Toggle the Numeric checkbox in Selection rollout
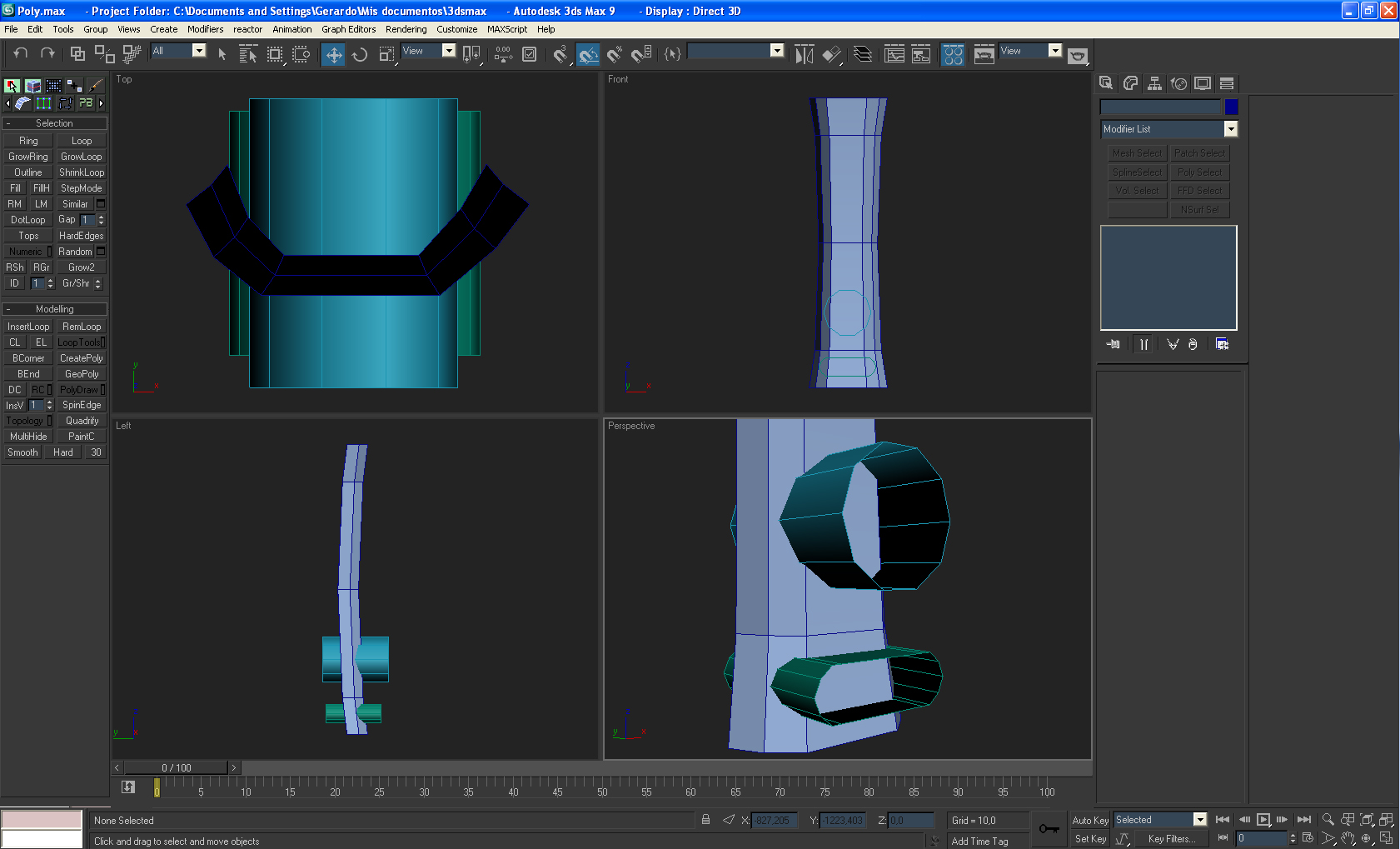The width and height of the screenshot is (1400, 849). pyautogui.click(x=49, y=252)
